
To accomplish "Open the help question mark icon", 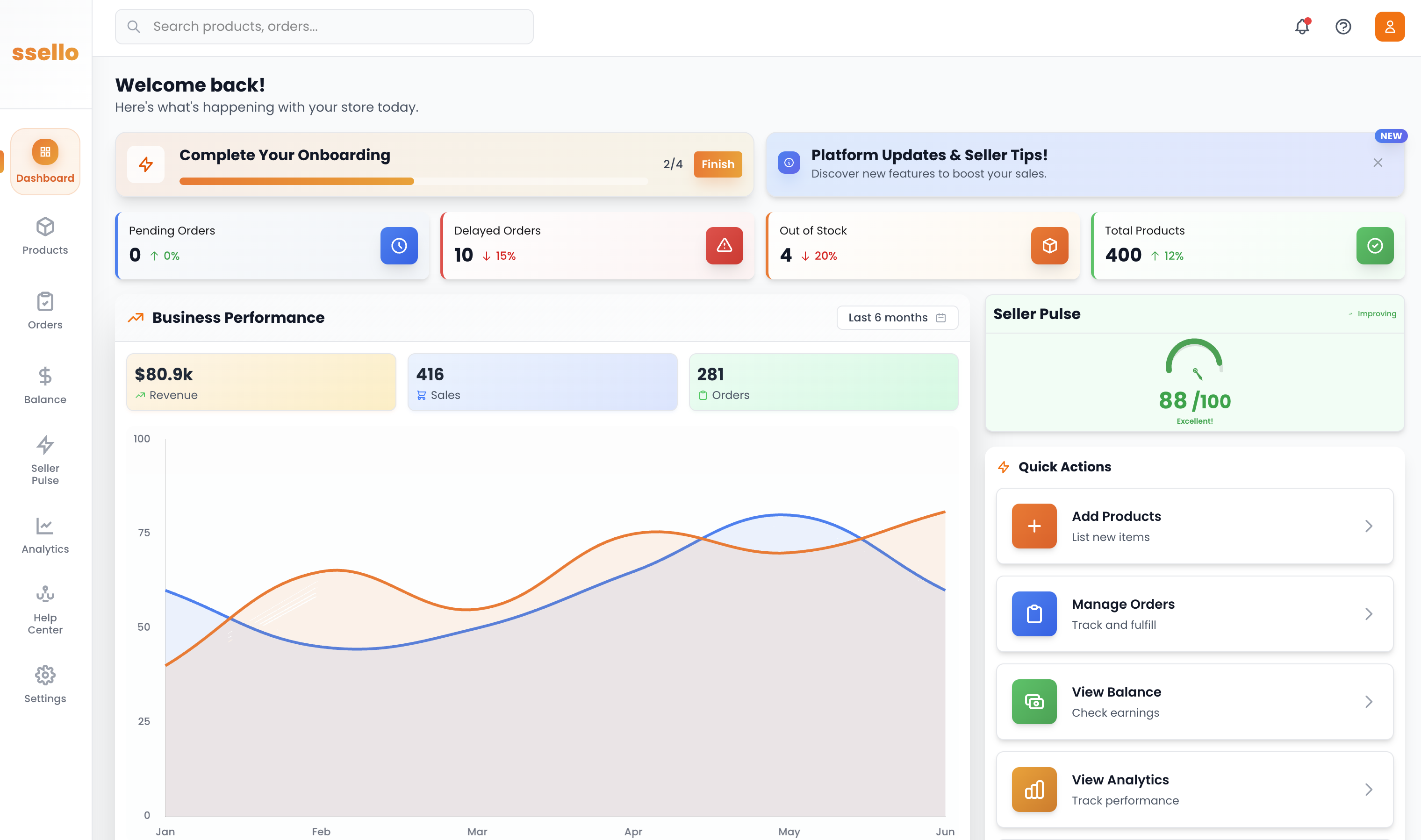I will click(x=1343, y=27).
